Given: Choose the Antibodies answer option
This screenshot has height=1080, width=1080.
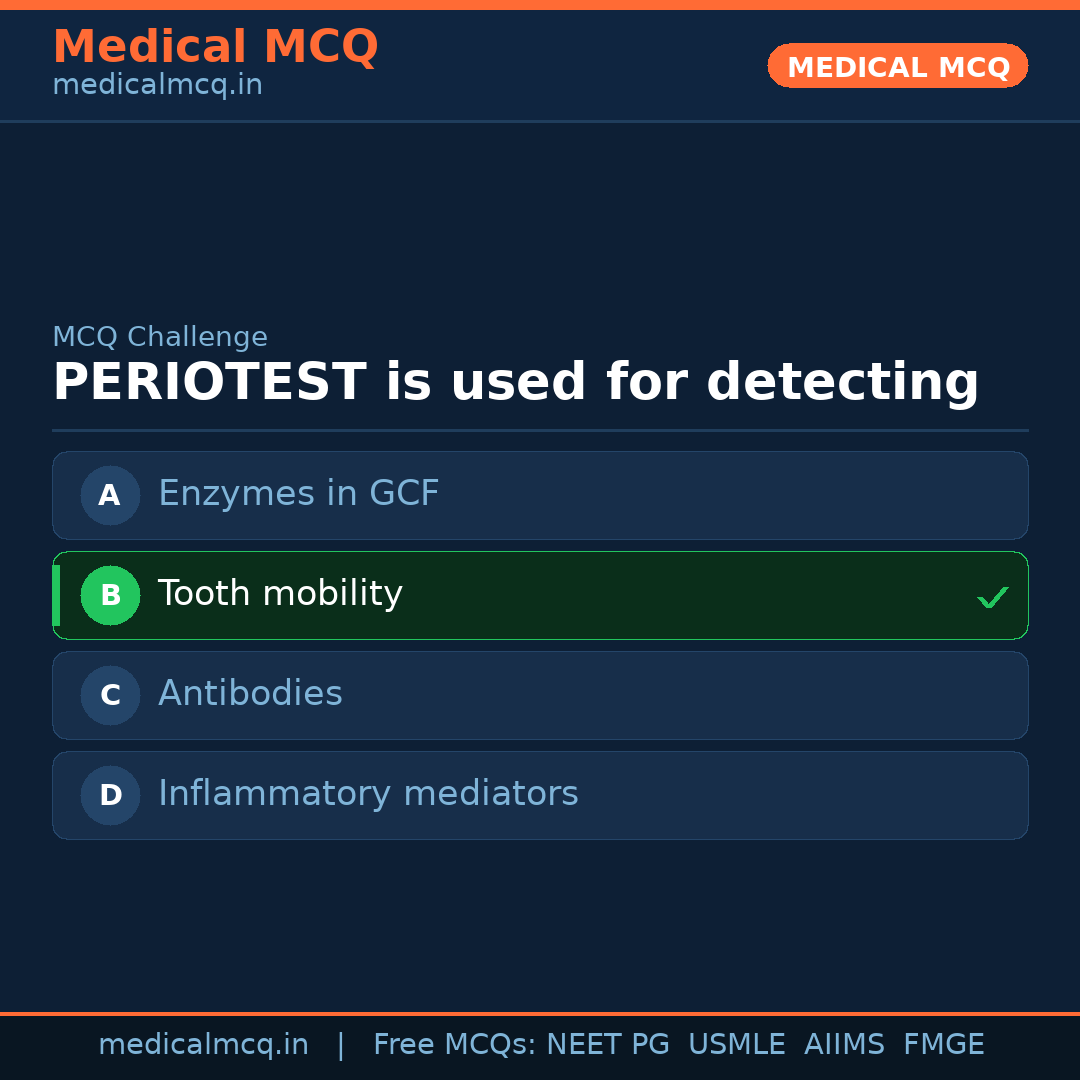Looking at the screenshot, I should point(250,694).
